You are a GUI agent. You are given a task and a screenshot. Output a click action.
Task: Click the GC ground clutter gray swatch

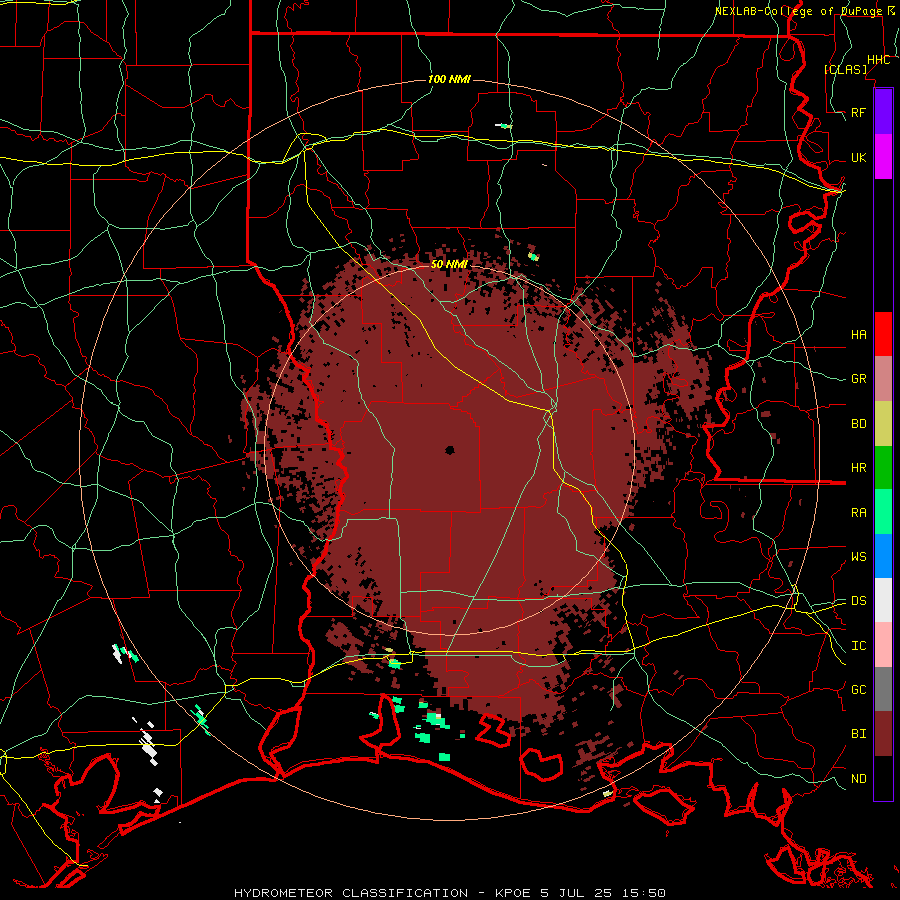click(x=883, y=689)
